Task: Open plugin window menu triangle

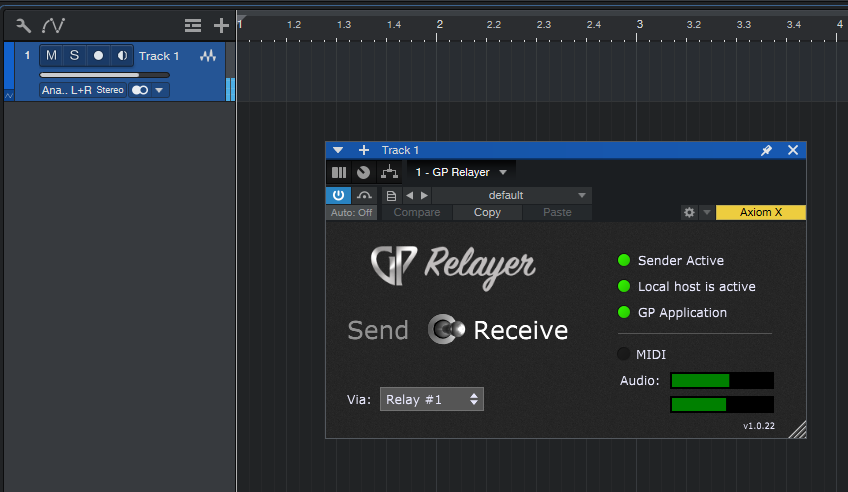Action: (338, 150)
